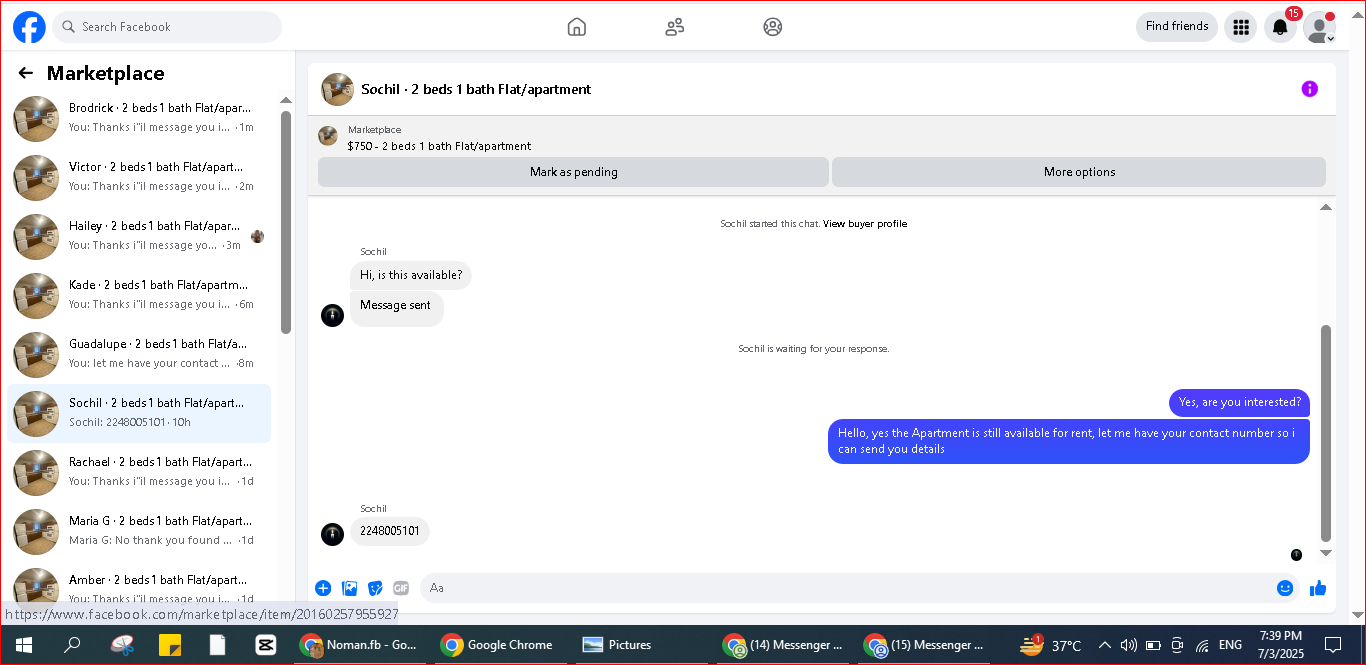
Task: Focus the Search Facebook field
Action: coord(167,27)
